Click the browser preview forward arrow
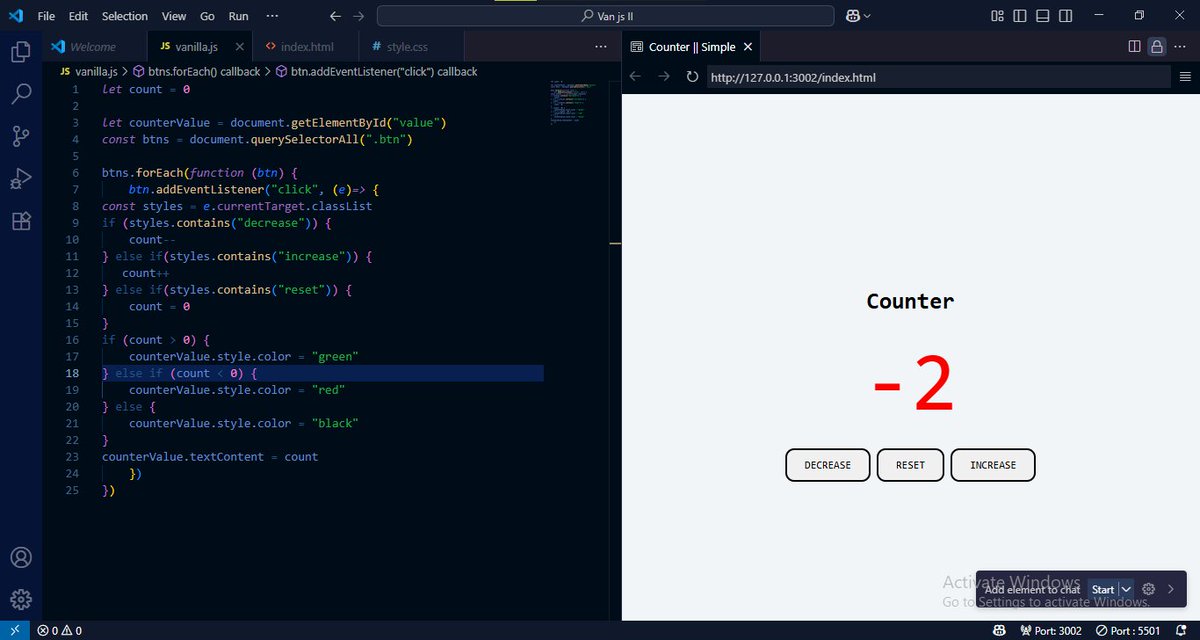Viewport: 1200px width, 640px height. [663, 77]
